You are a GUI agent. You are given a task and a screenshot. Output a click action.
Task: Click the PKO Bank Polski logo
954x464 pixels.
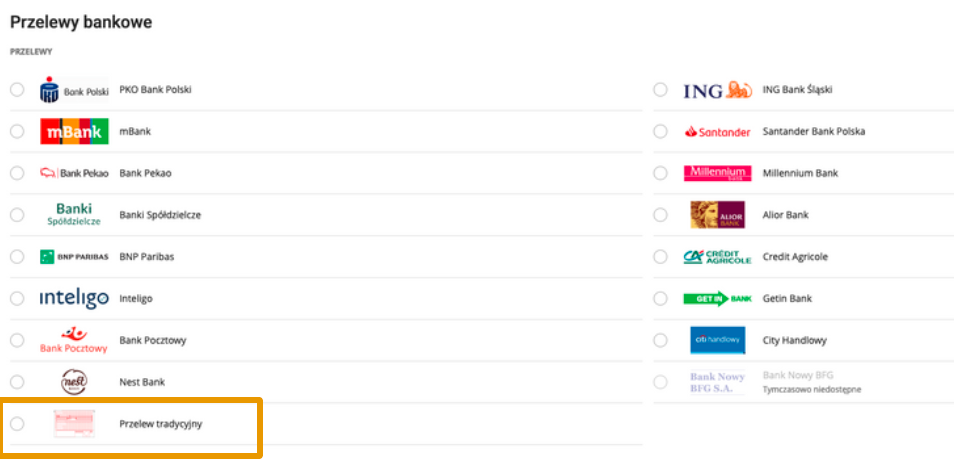(74, 90)
